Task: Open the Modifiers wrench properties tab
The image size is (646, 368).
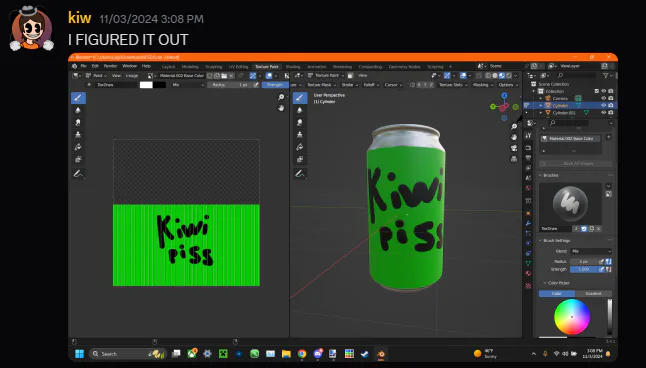Action: click(528, 223)
